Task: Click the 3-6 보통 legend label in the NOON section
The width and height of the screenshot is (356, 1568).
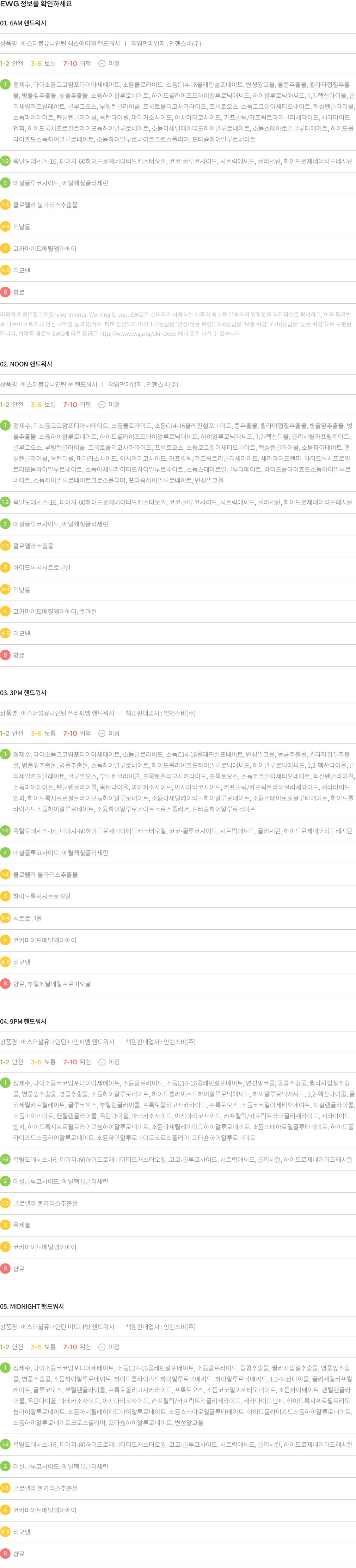Action: (43, 404)
